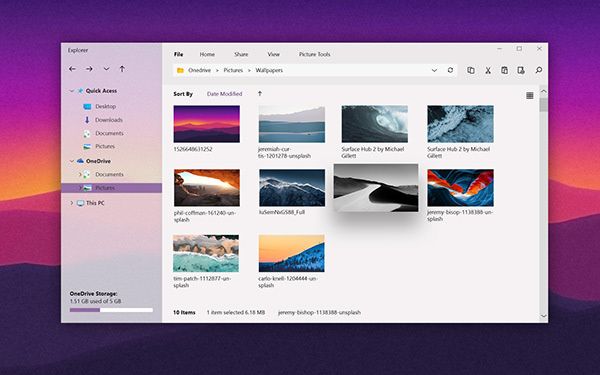This screenshot has height=375, width=600.
Task: Click the Paste clipboard icon
Action: click(504, 70)
